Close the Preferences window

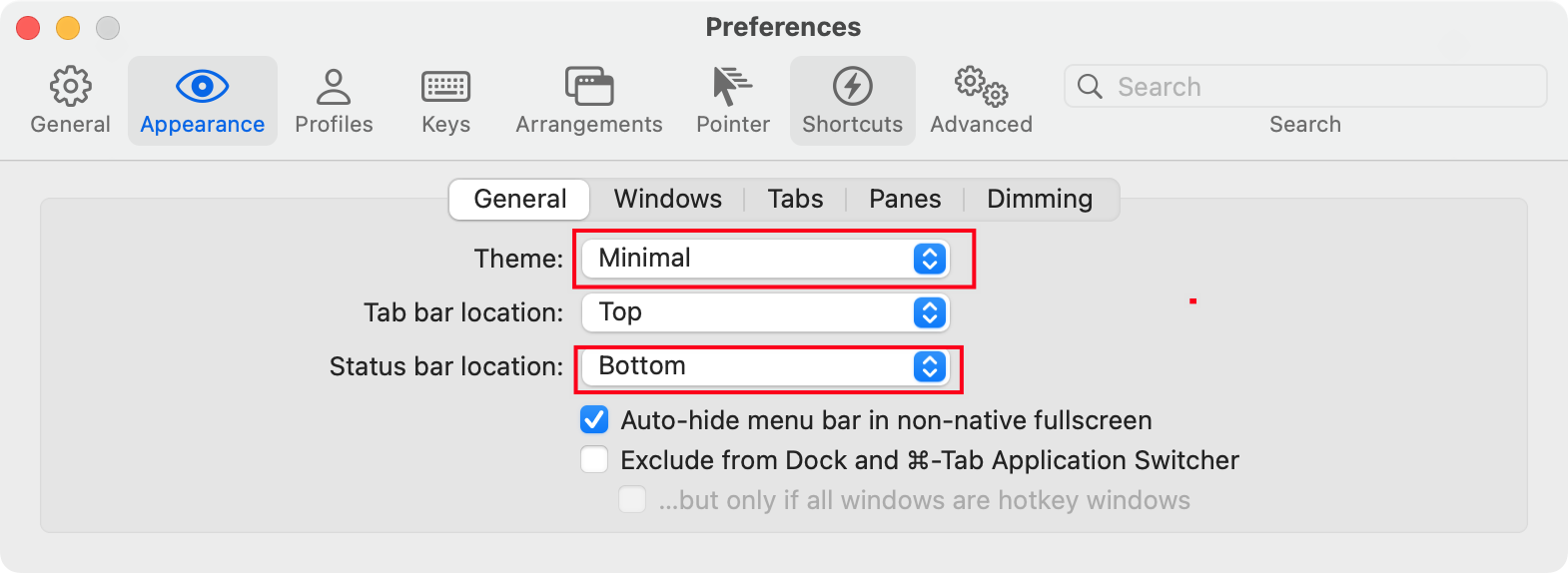click(x=28, y=28)
